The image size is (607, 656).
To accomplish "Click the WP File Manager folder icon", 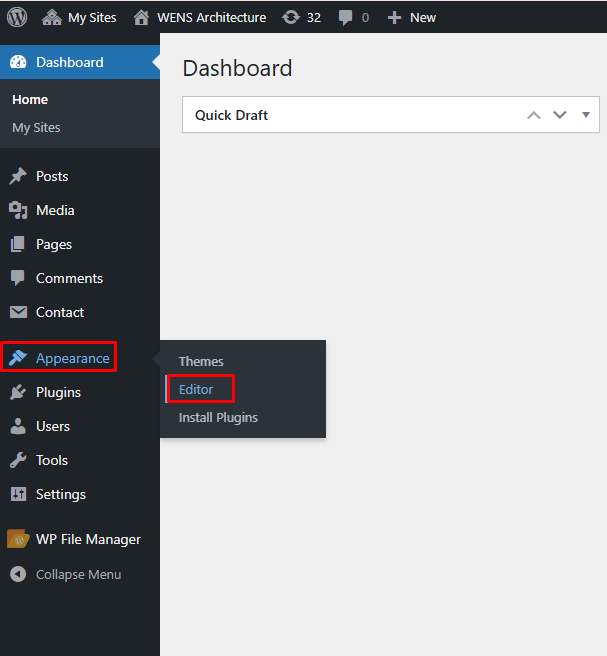I will [18, 539].
